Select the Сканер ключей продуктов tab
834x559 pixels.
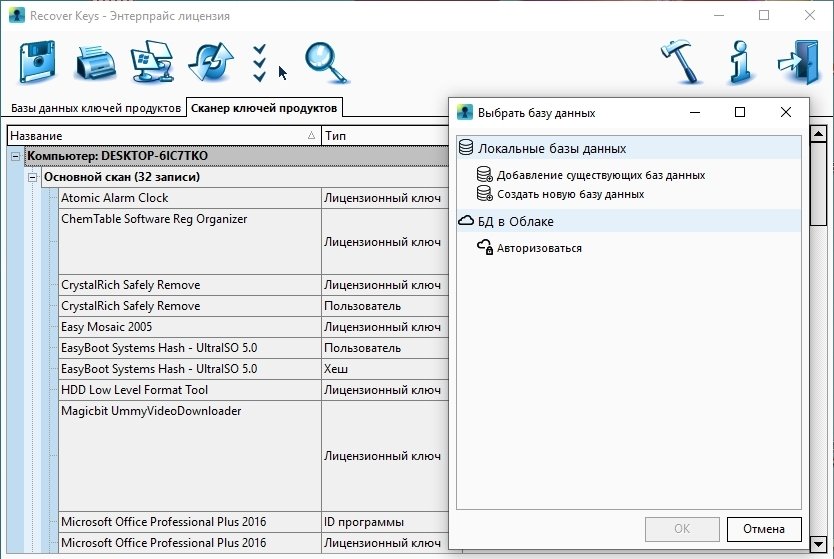tap(264, 108)
